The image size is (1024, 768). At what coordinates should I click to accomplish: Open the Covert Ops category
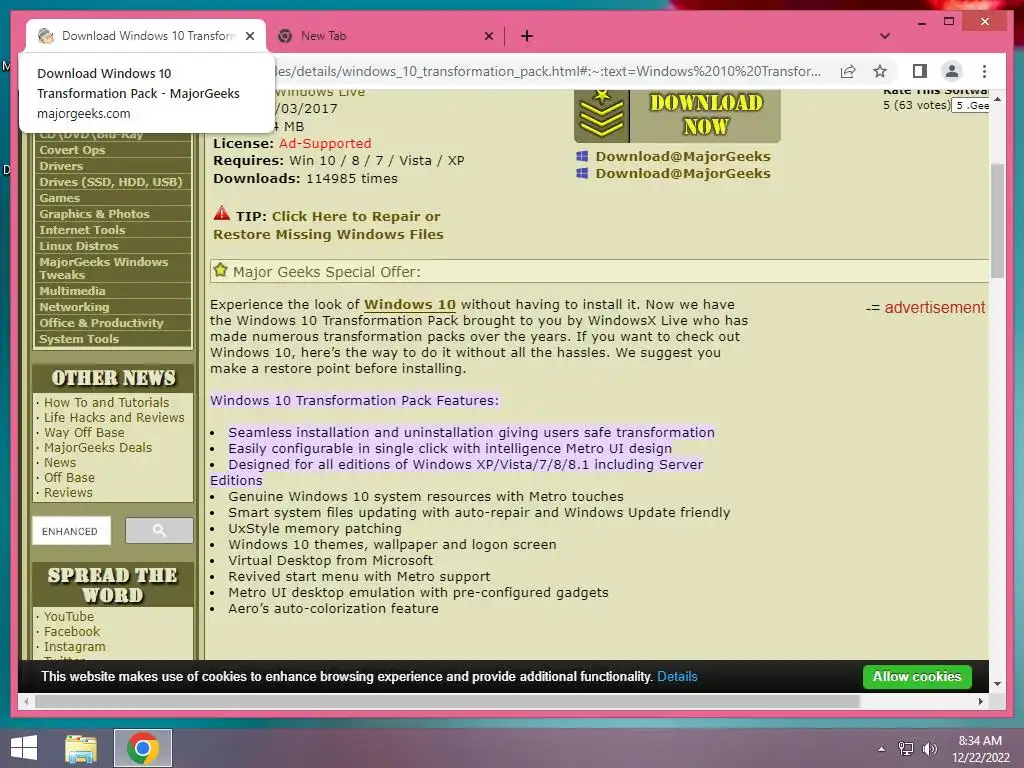pyautogui.click(x=72, y=150)
